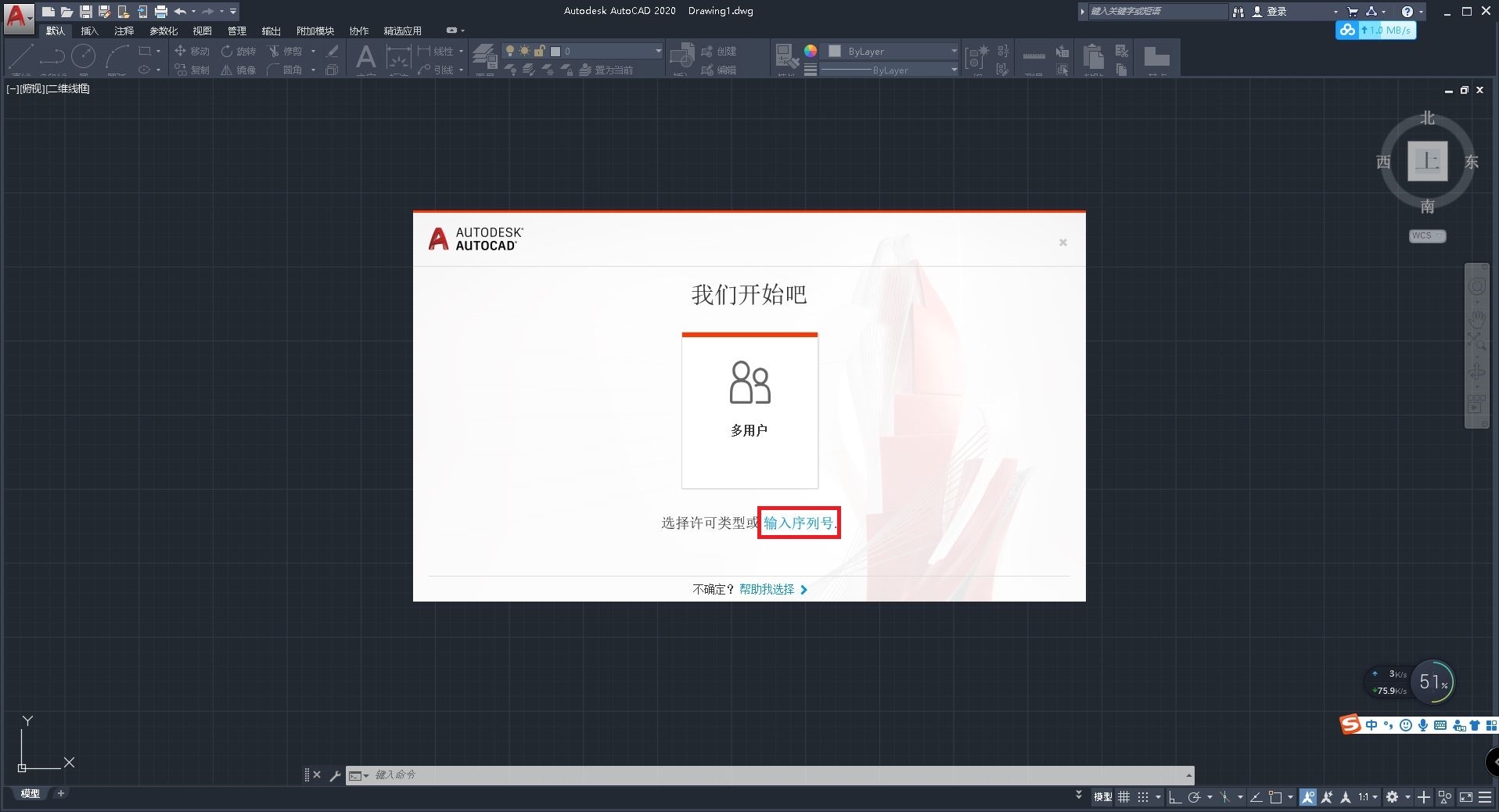
Task: Click the Save icon in quick access toolbar
Action: (x=86, y=12)
